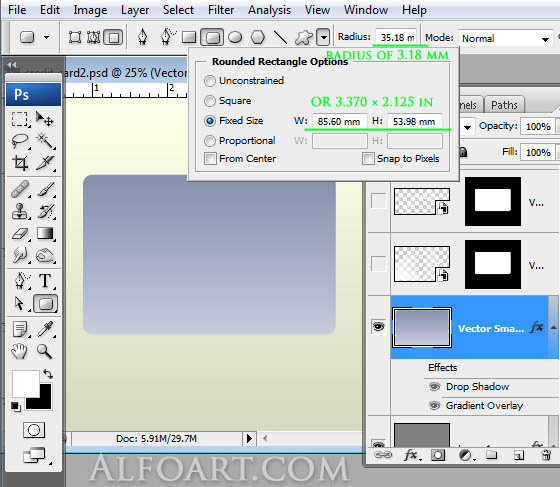Open the Mode dropdown set to Normal

click(506, 39)
